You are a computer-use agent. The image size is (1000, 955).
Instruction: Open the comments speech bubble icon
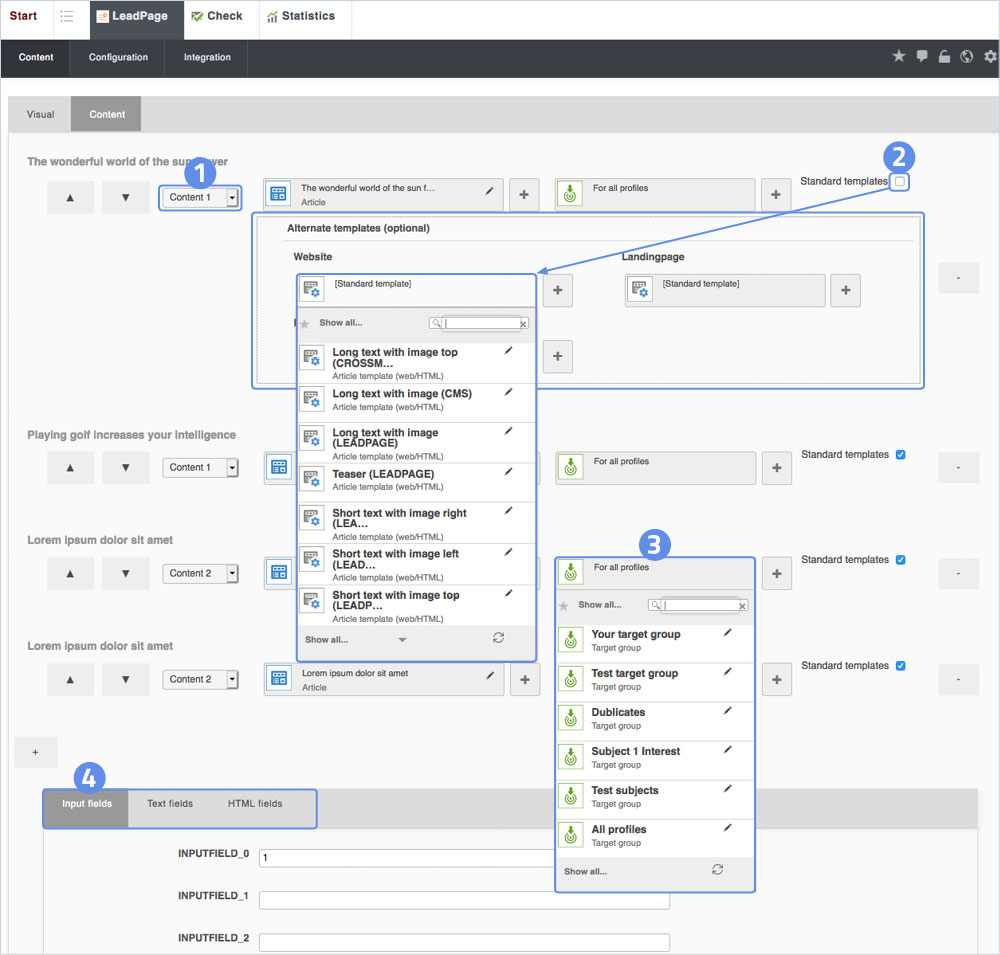point(922,57)
